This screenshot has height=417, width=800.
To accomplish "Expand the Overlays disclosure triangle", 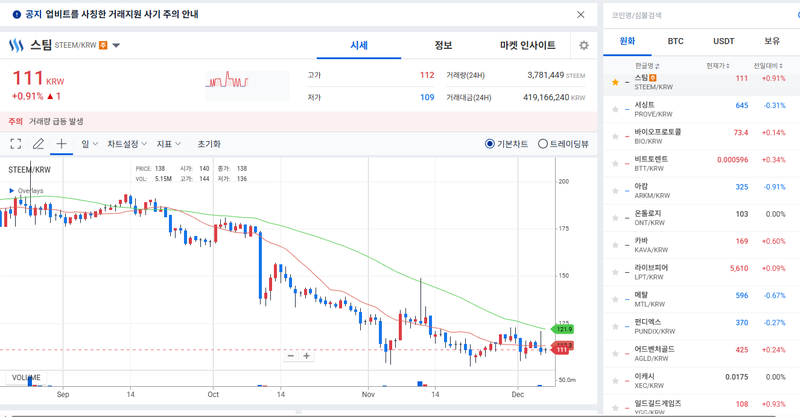I will point(12,190).
